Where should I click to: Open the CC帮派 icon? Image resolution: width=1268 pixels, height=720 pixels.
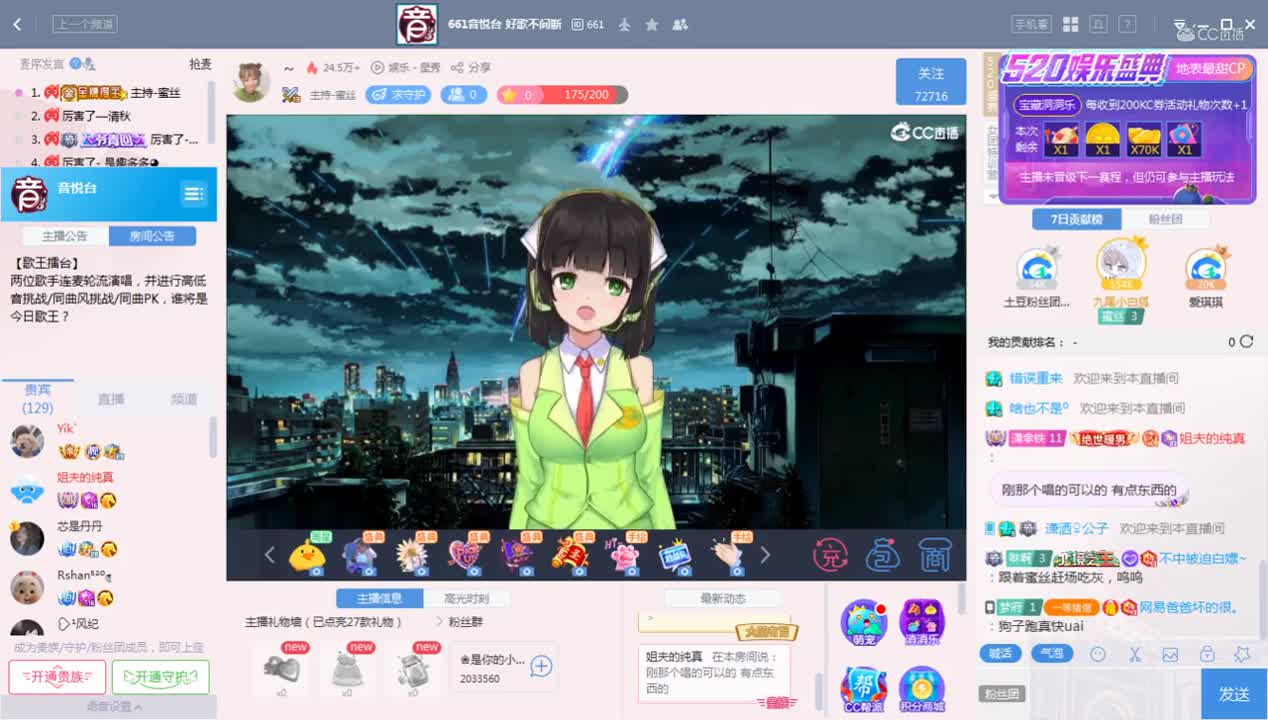point(864,690)
